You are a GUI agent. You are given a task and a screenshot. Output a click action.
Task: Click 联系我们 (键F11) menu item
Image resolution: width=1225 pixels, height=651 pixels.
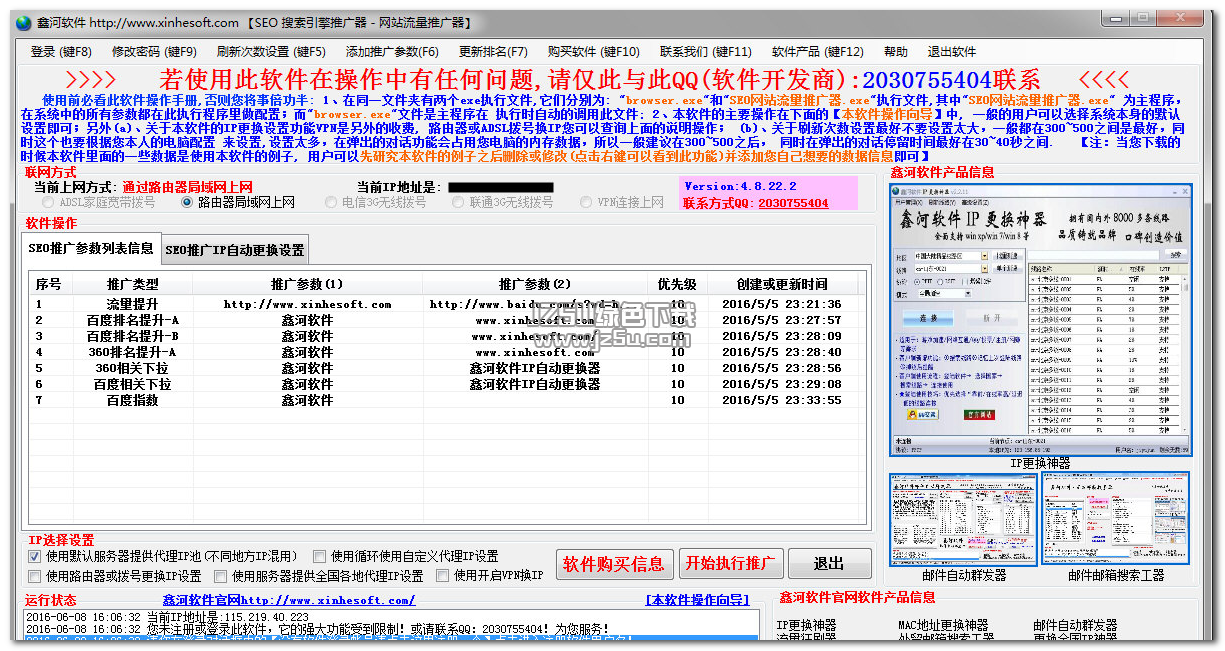tap(705, 52)
